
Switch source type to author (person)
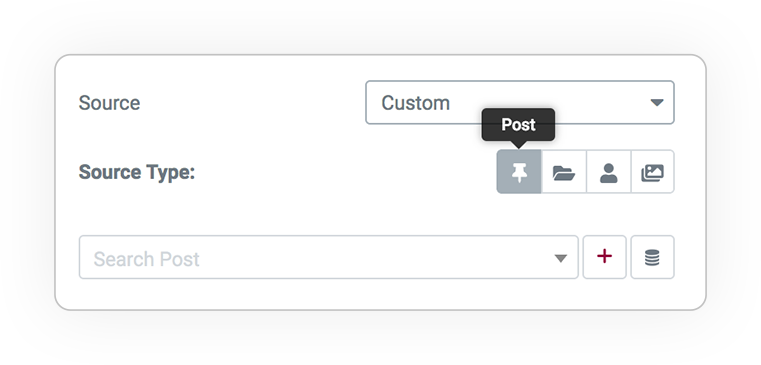coord(609,172)
